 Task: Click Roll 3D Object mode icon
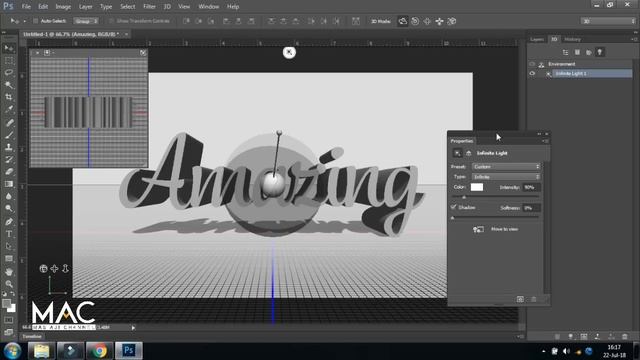coord(415,21)
